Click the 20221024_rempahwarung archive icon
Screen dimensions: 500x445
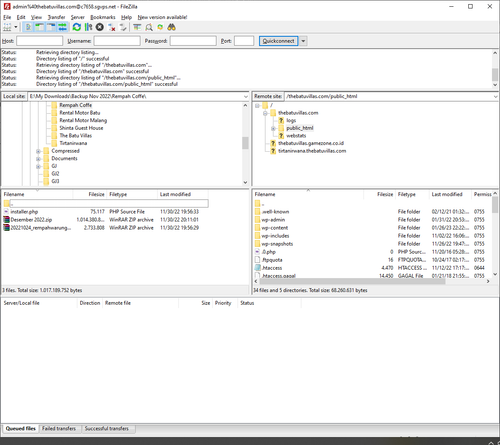pos(6,228)
